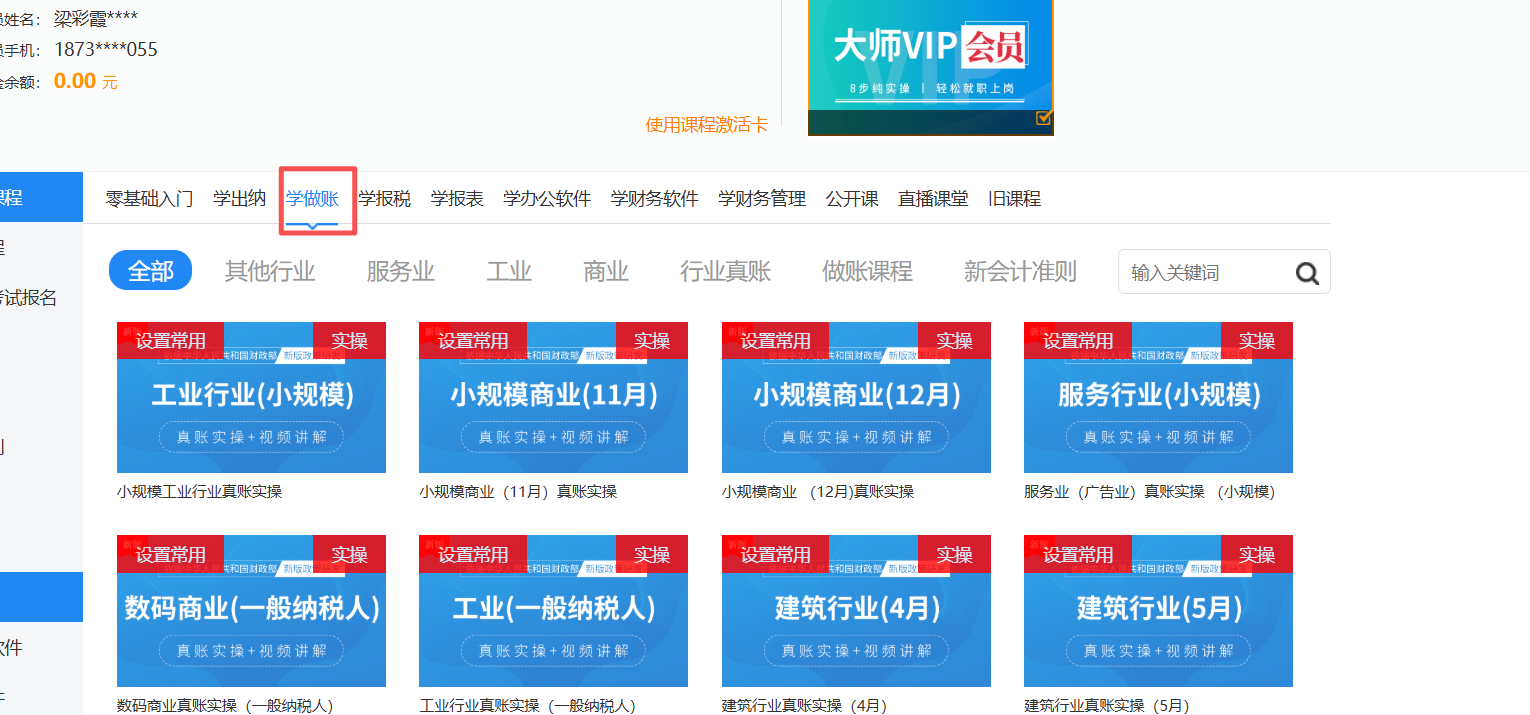Switch to 学报税 tab

(385, 199)
